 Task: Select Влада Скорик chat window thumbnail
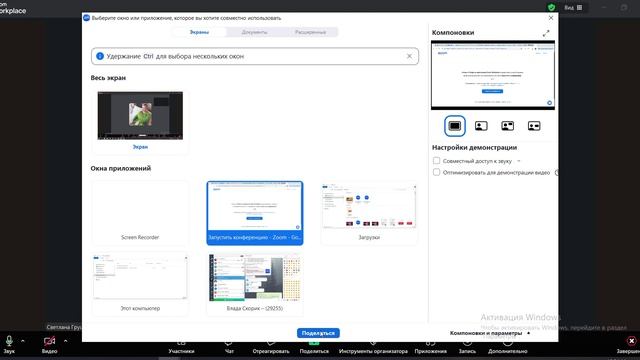click(x=255, y=284)
